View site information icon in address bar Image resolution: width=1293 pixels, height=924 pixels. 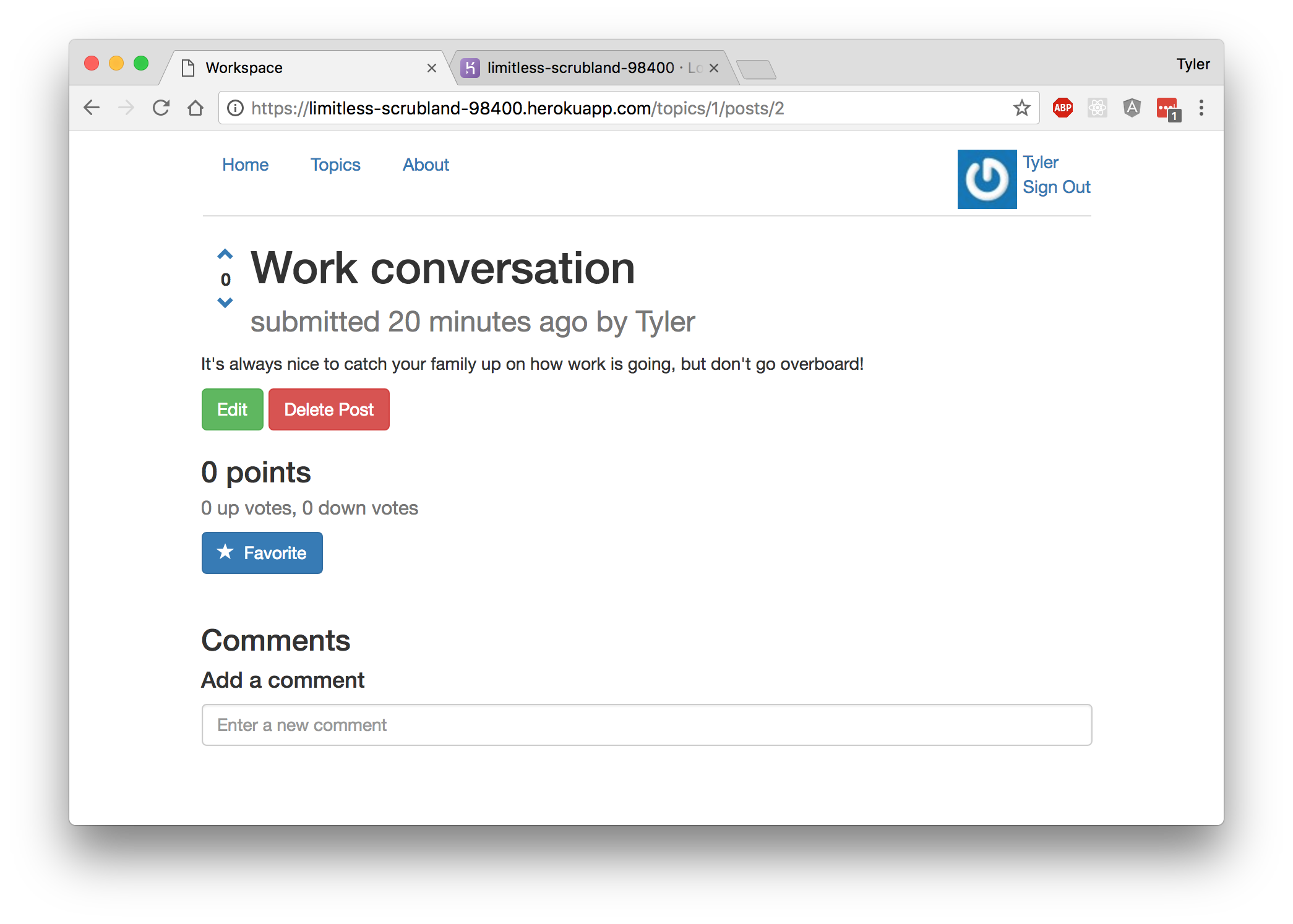[x=235, y=108]
